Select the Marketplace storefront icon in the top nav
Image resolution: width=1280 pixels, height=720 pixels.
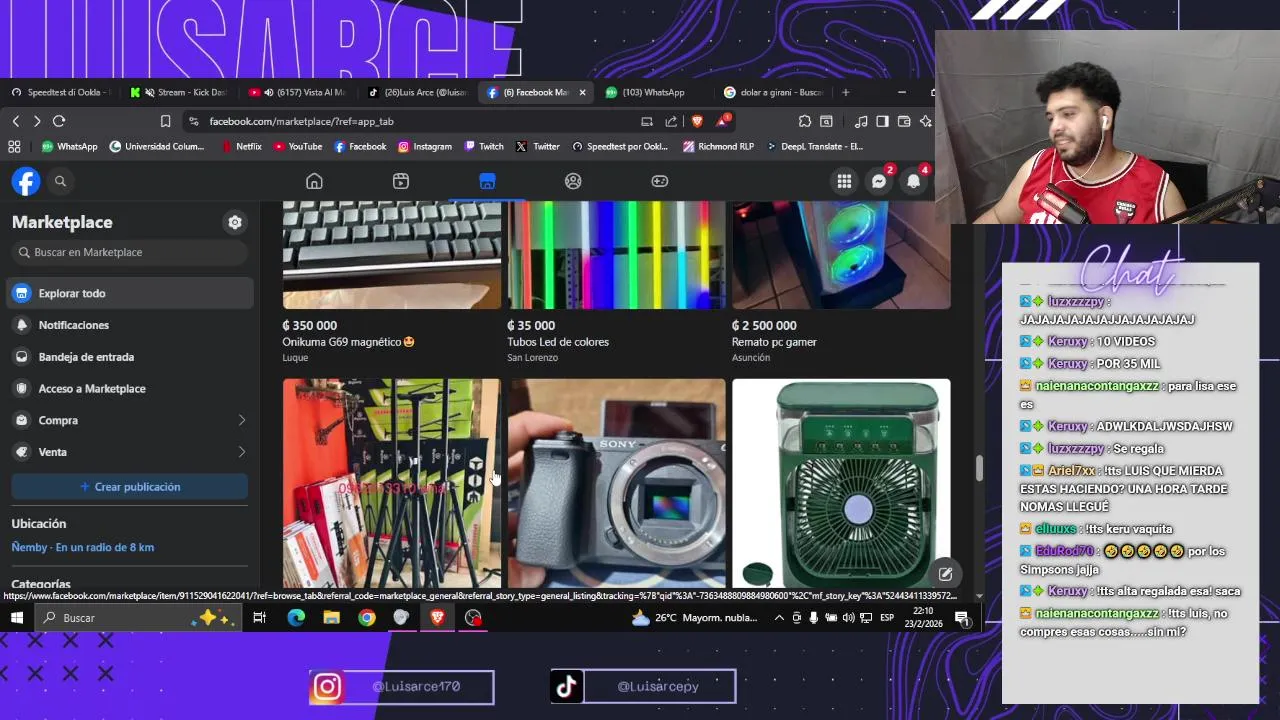pos(487,181)
